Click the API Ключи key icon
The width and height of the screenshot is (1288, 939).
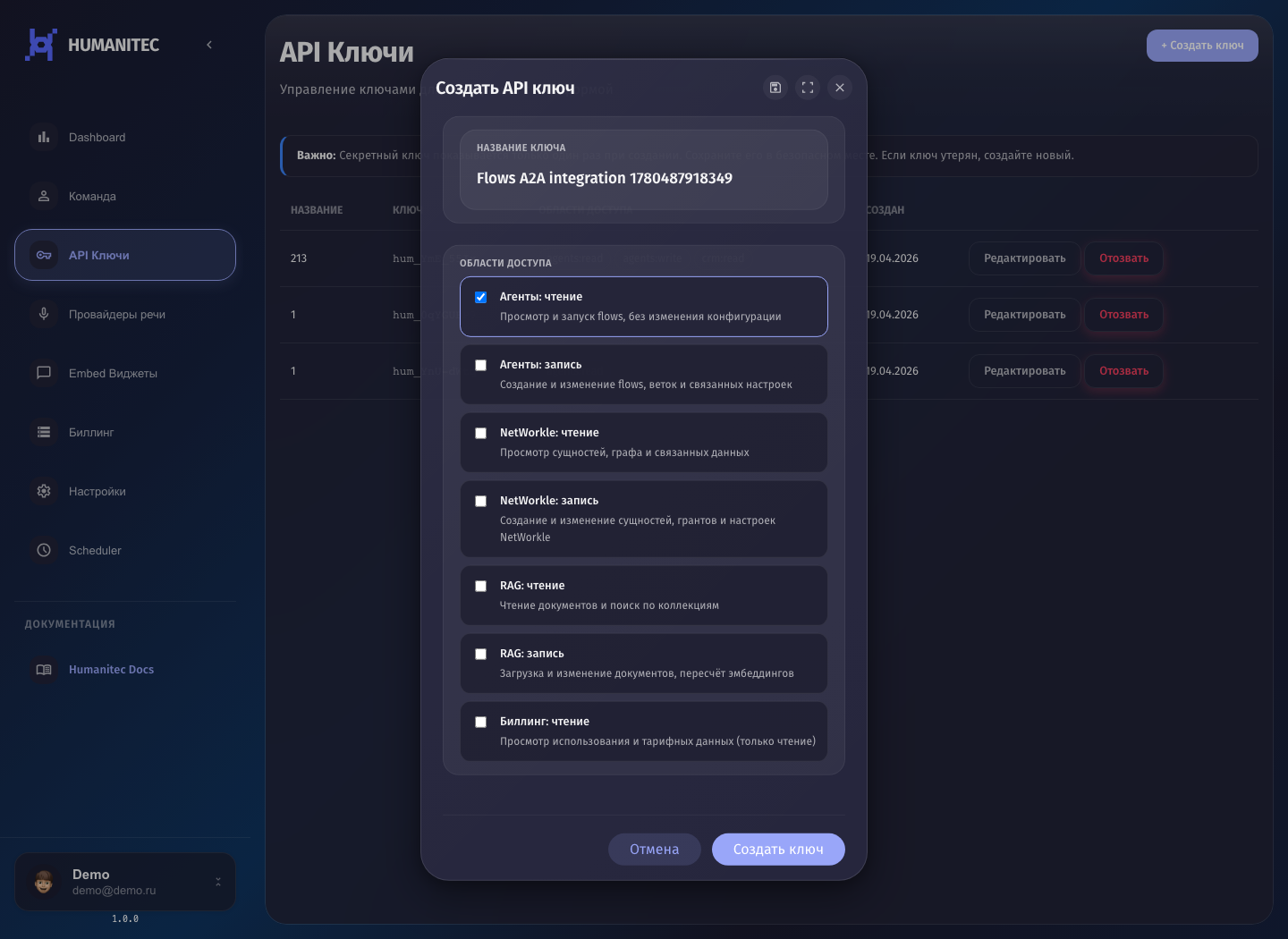[44, 255]
